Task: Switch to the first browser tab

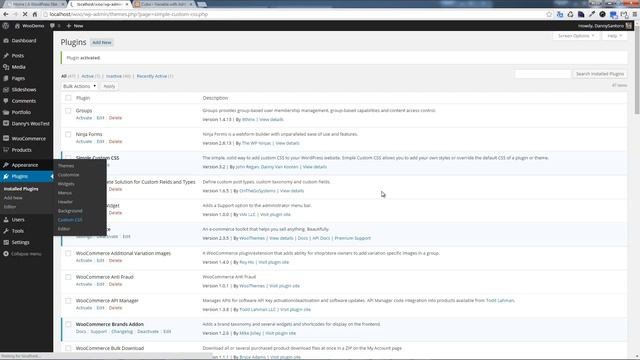Action: pyautogui.click(x=36, y=4)
